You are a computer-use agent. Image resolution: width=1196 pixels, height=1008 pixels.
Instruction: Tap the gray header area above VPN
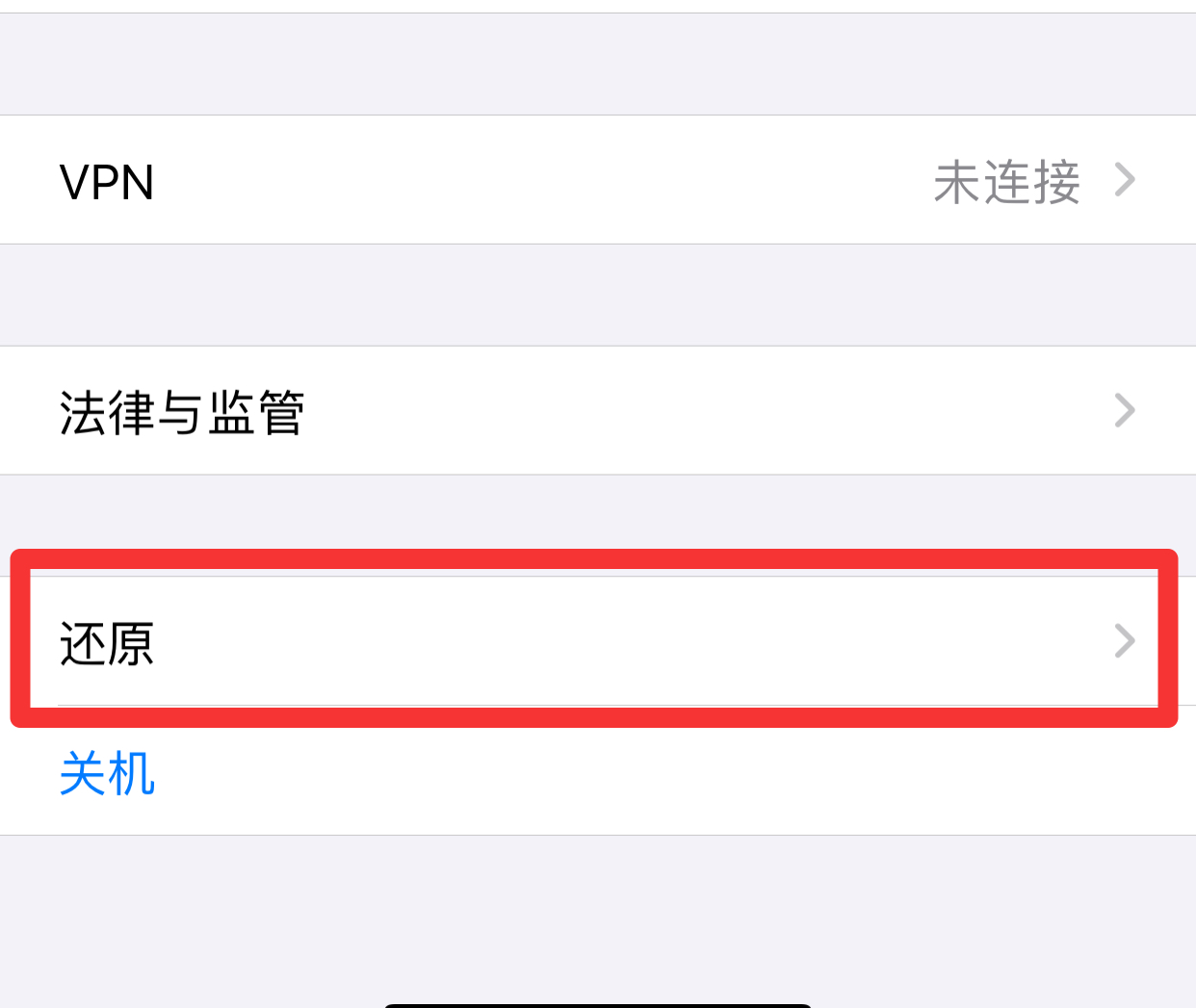[598, 64]
